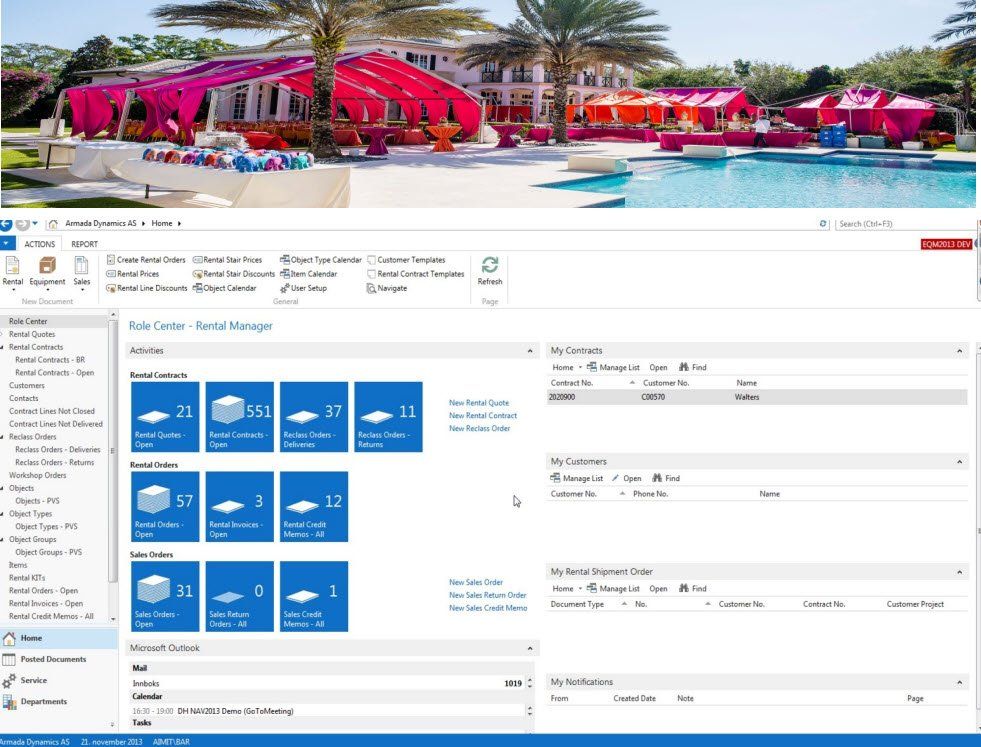The width and height of the screenshot is (981, 747).
Task: Open the Rental new document icon
Action: point(12,266)
